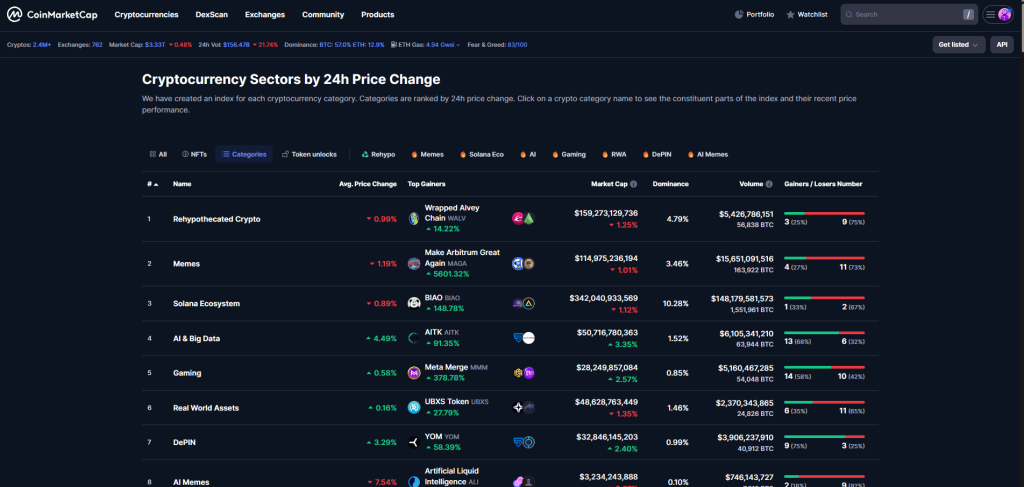Viewport: 1024px width, 487px height.
Task: Click the API button
Action: tap(1002, 44)
